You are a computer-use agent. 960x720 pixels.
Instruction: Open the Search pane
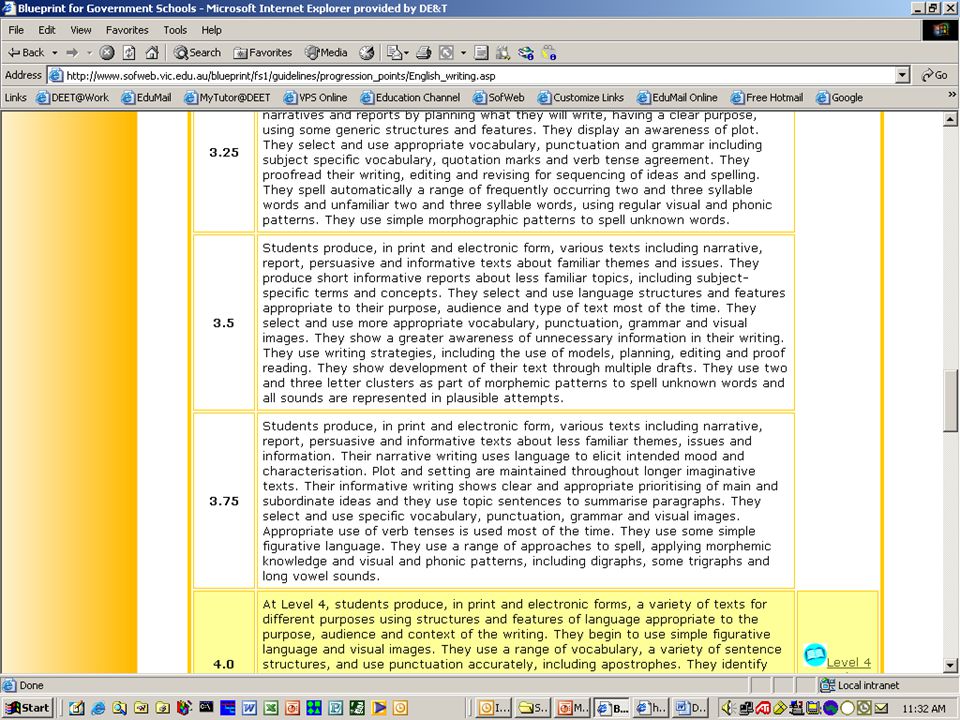point(197,53)
